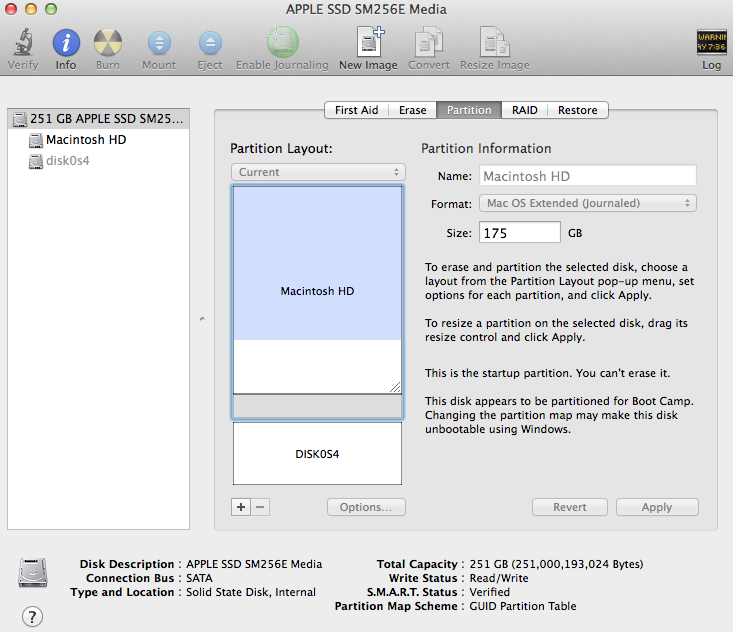
Task: Click the Mount toolbar icon
Action: [x=159, y=43]
